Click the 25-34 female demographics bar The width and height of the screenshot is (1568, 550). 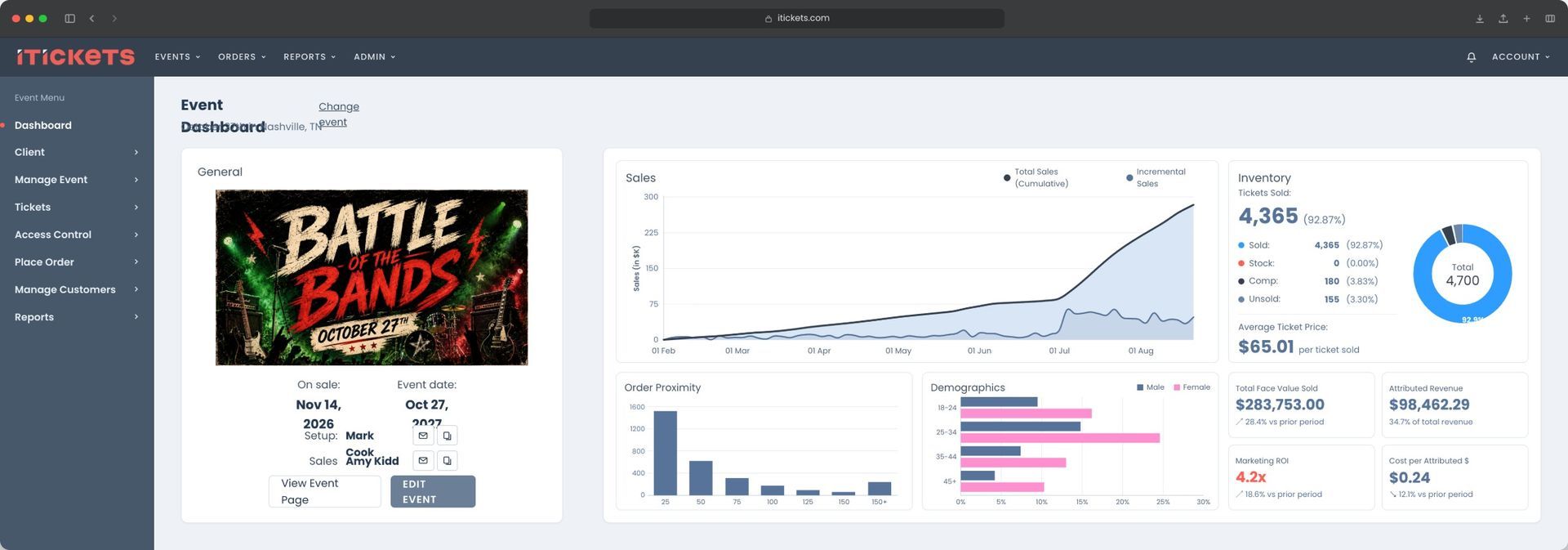pos(1060,438)
